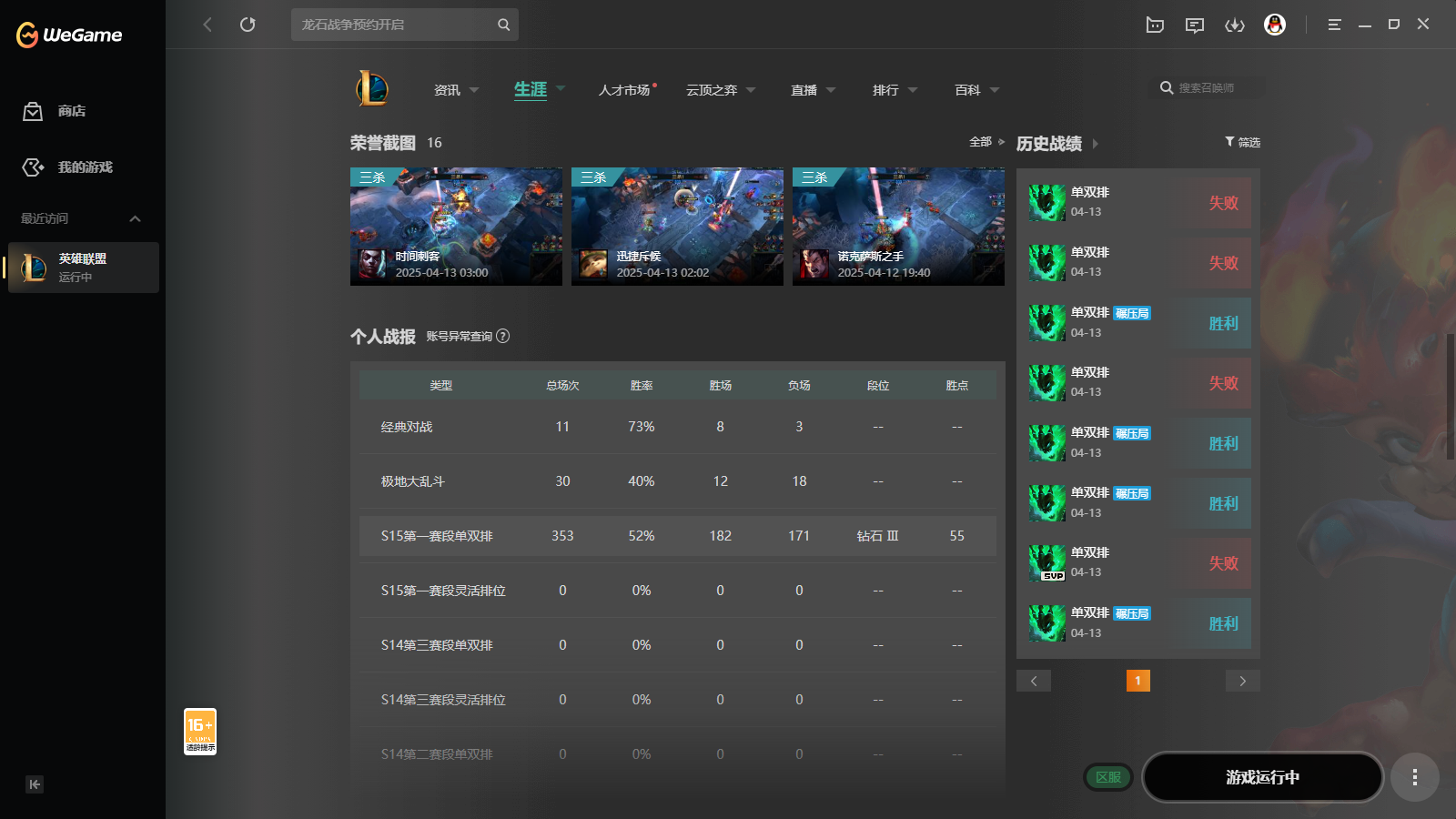Click the 钻石 III rank cell
This screenshot has width=1456, height=819.
pyautogui.click(x=877, y=536)
